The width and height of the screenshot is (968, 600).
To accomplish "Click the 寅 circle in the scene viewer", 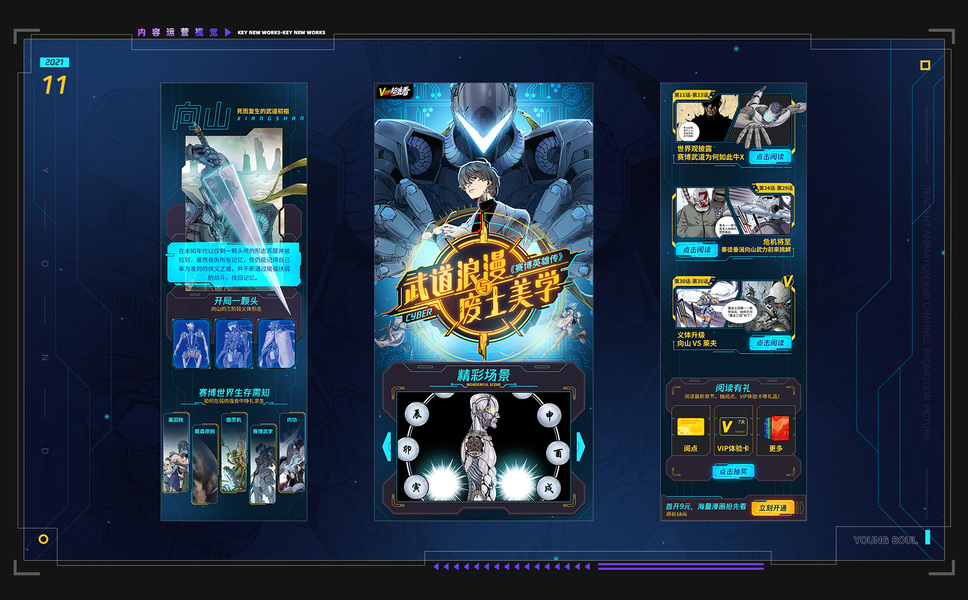I will point(415,486).
